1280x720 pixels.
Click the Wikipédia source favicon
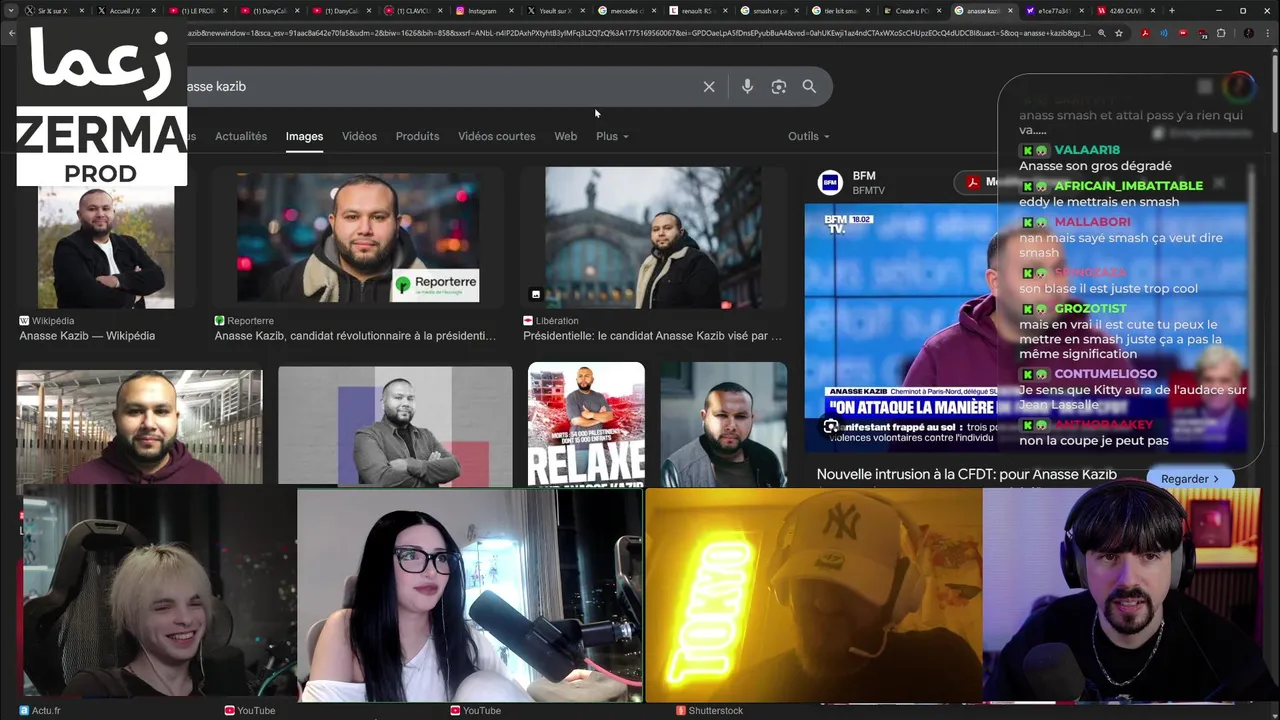point(24,321)
